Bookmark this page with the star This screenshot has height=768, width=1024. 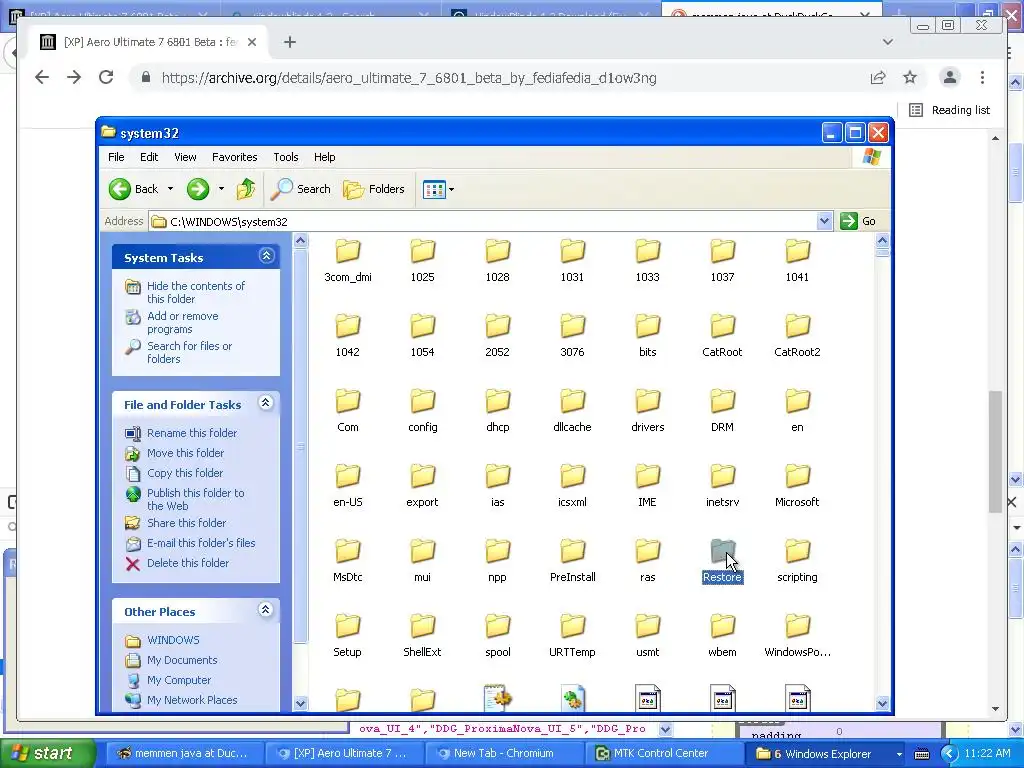pos(910,78)
